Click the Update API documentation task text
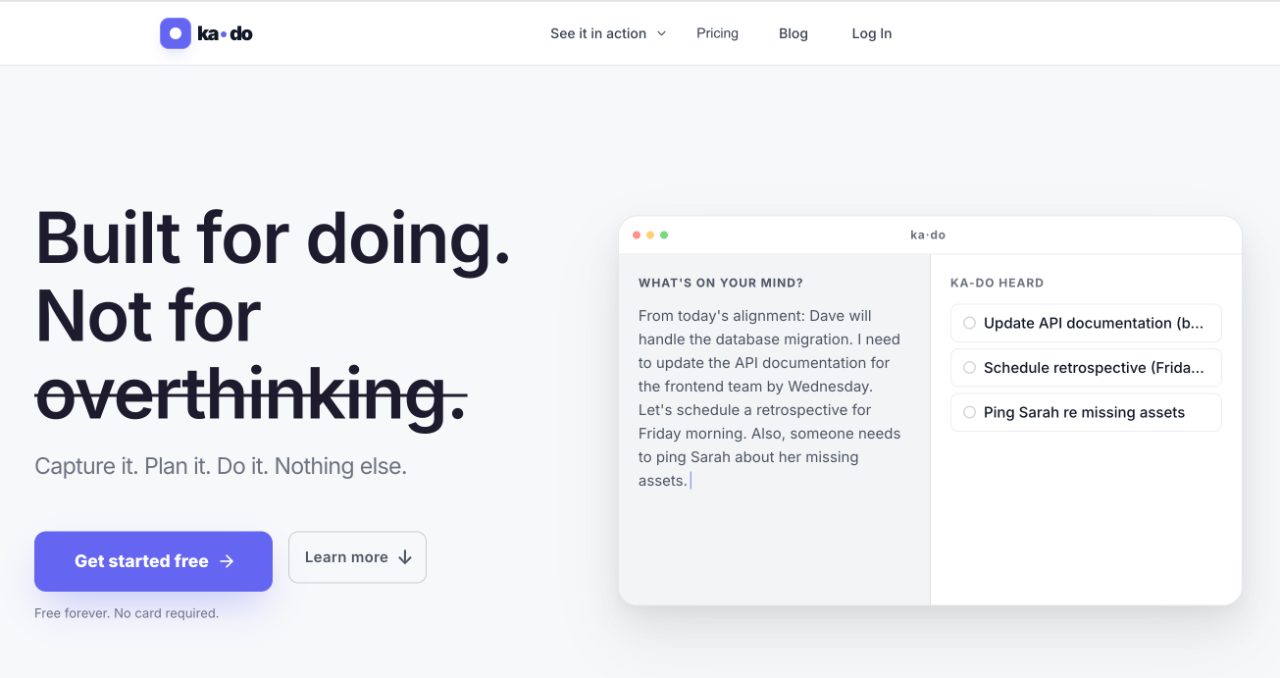1280x678 pixels. tap(1094, 323)
